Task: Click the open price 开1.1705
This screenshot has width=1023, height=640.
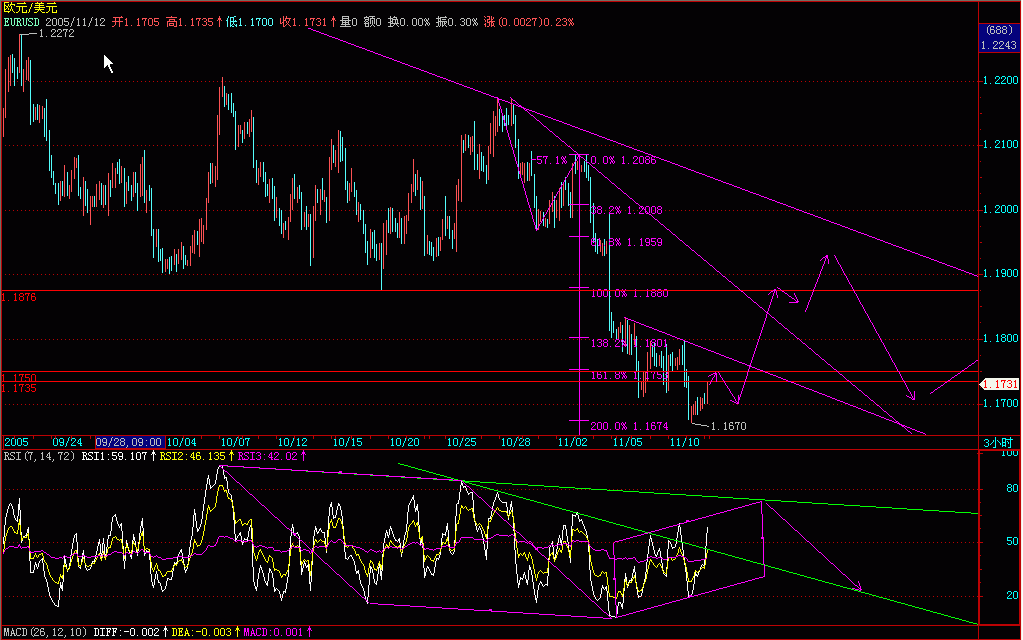Action: [135, 22]
